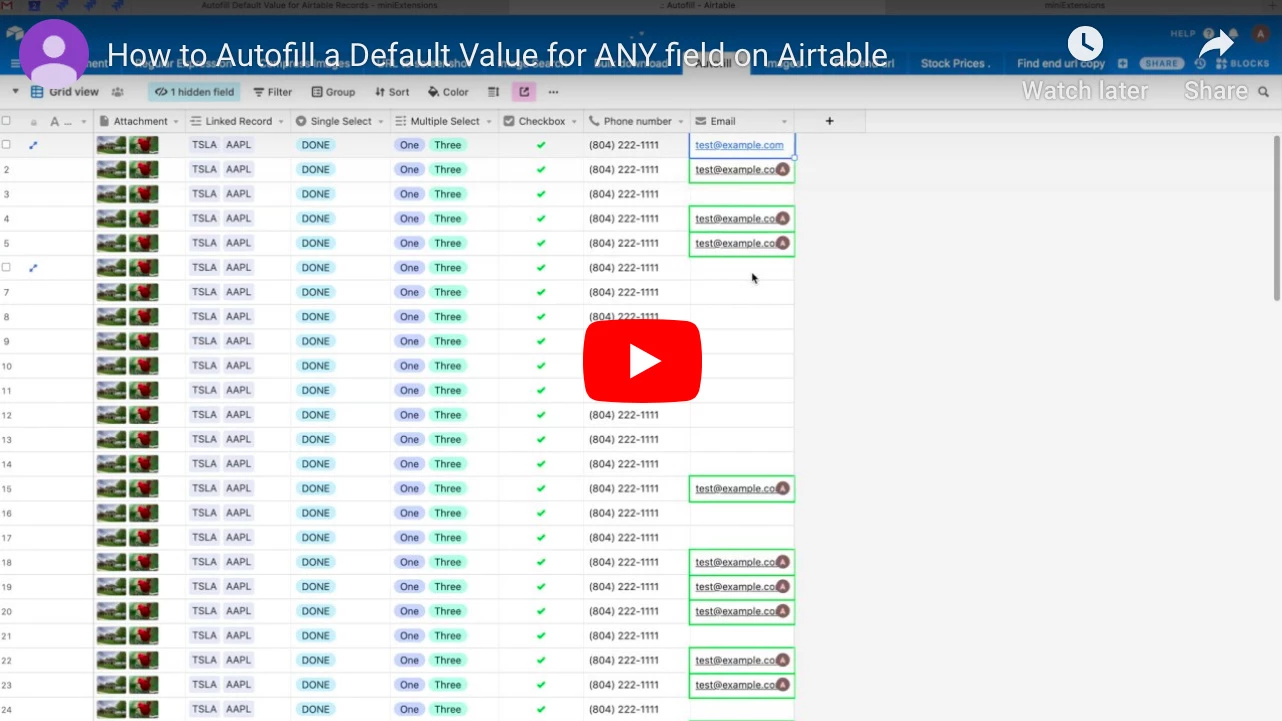
Task: Open the Linked Record column dropdown arrow
Action: 280,122
